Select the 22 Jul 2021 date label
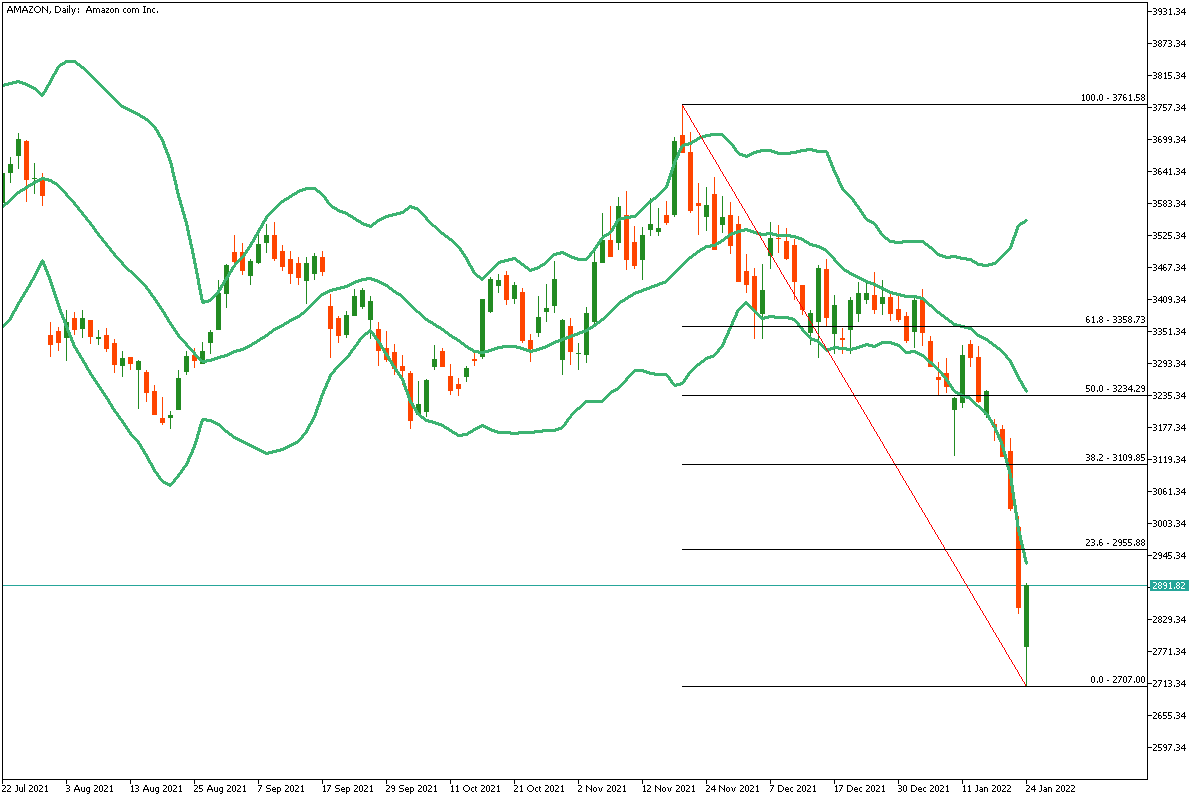1200x800 pixels. pos(25,788)
